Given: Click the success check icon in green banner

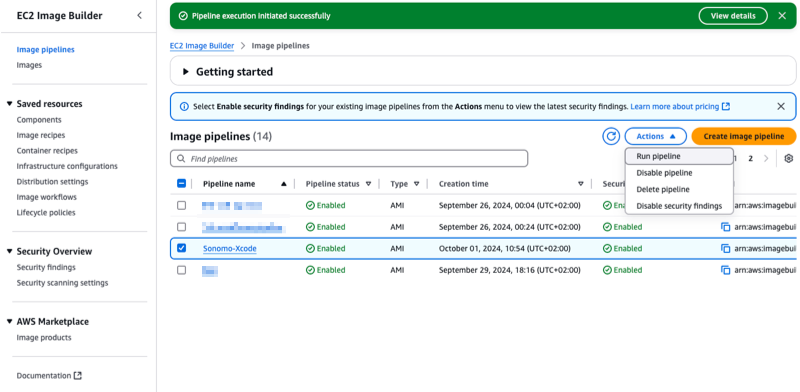Looking at the screenshot, I should (x=183, y=16).
